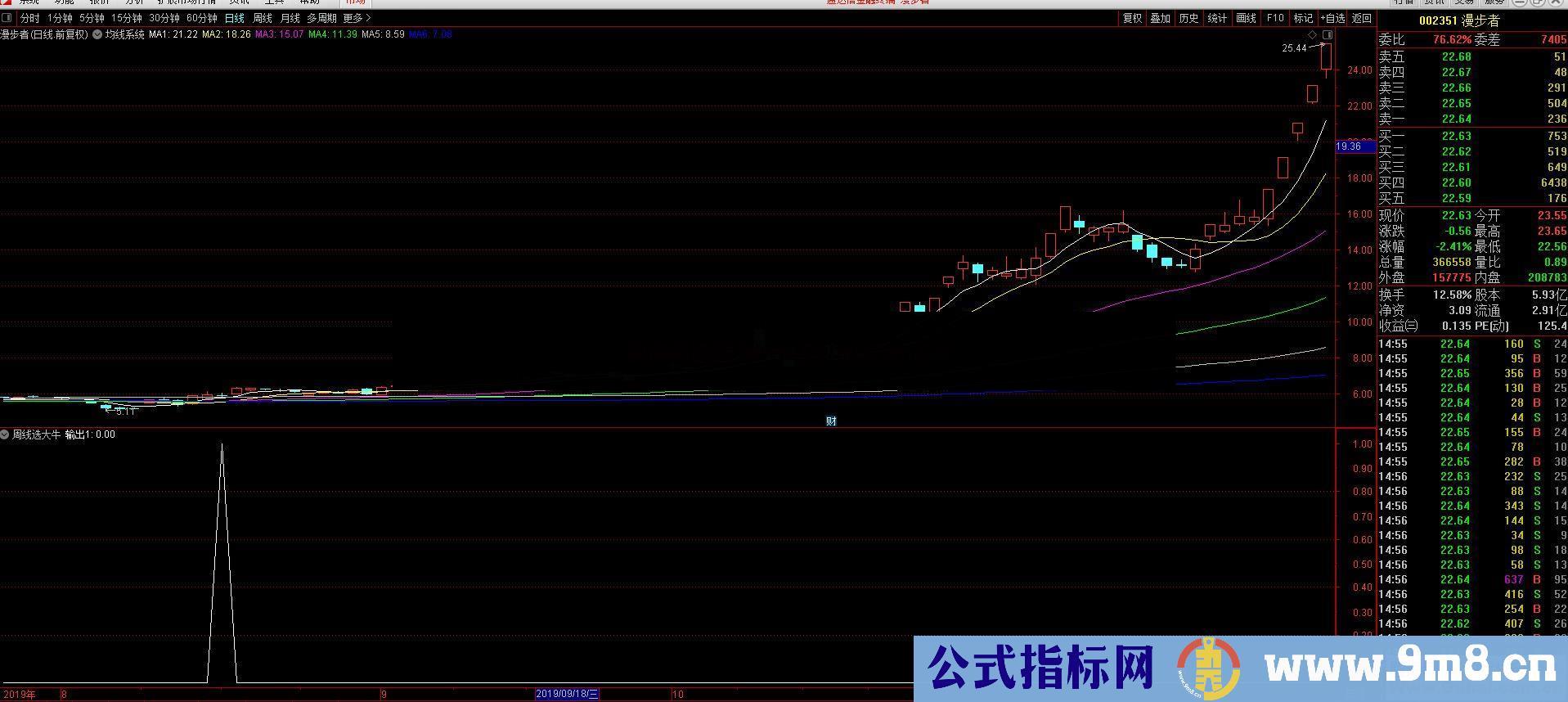The image size is (1568, 702).
Task: Click the 委比 76.62% value
Action: click(x=1452, y=39)
